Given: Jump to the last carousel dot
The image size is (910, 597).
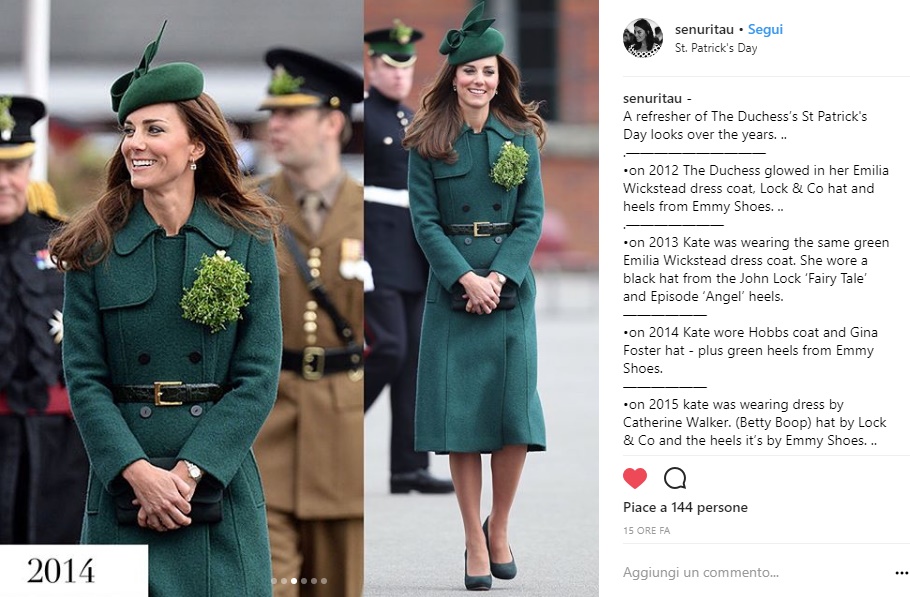Looking at the screenshot, I should tap(324, 581).
